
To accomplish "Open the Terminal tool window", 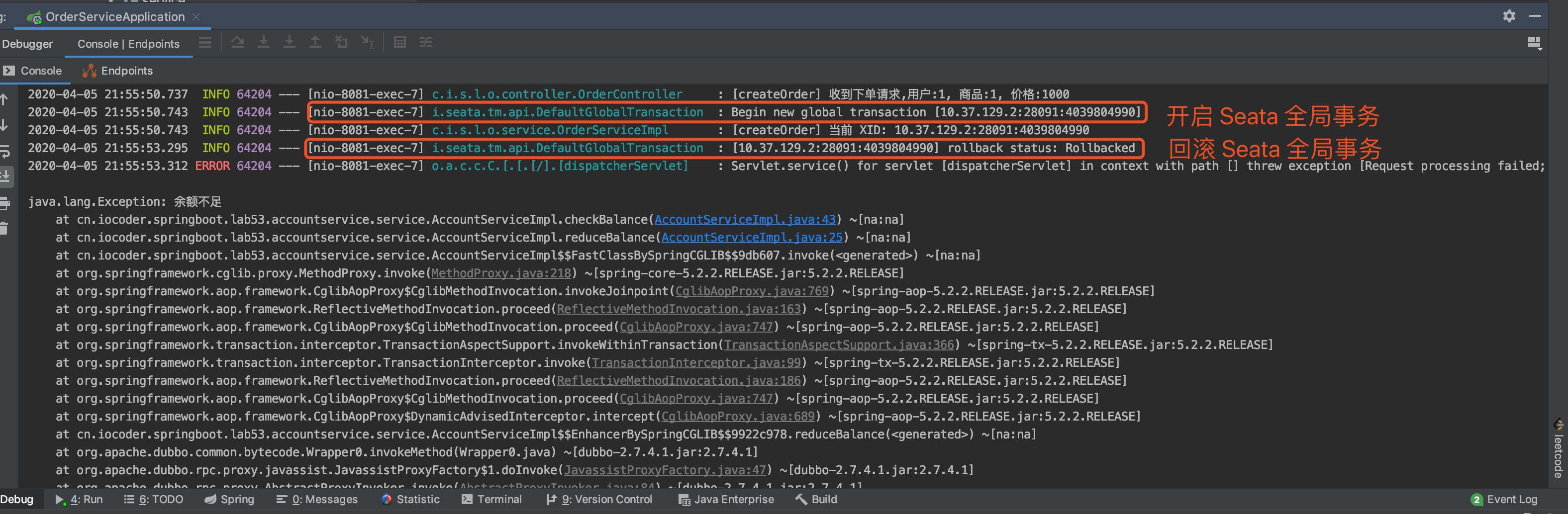I will point(492,500).
